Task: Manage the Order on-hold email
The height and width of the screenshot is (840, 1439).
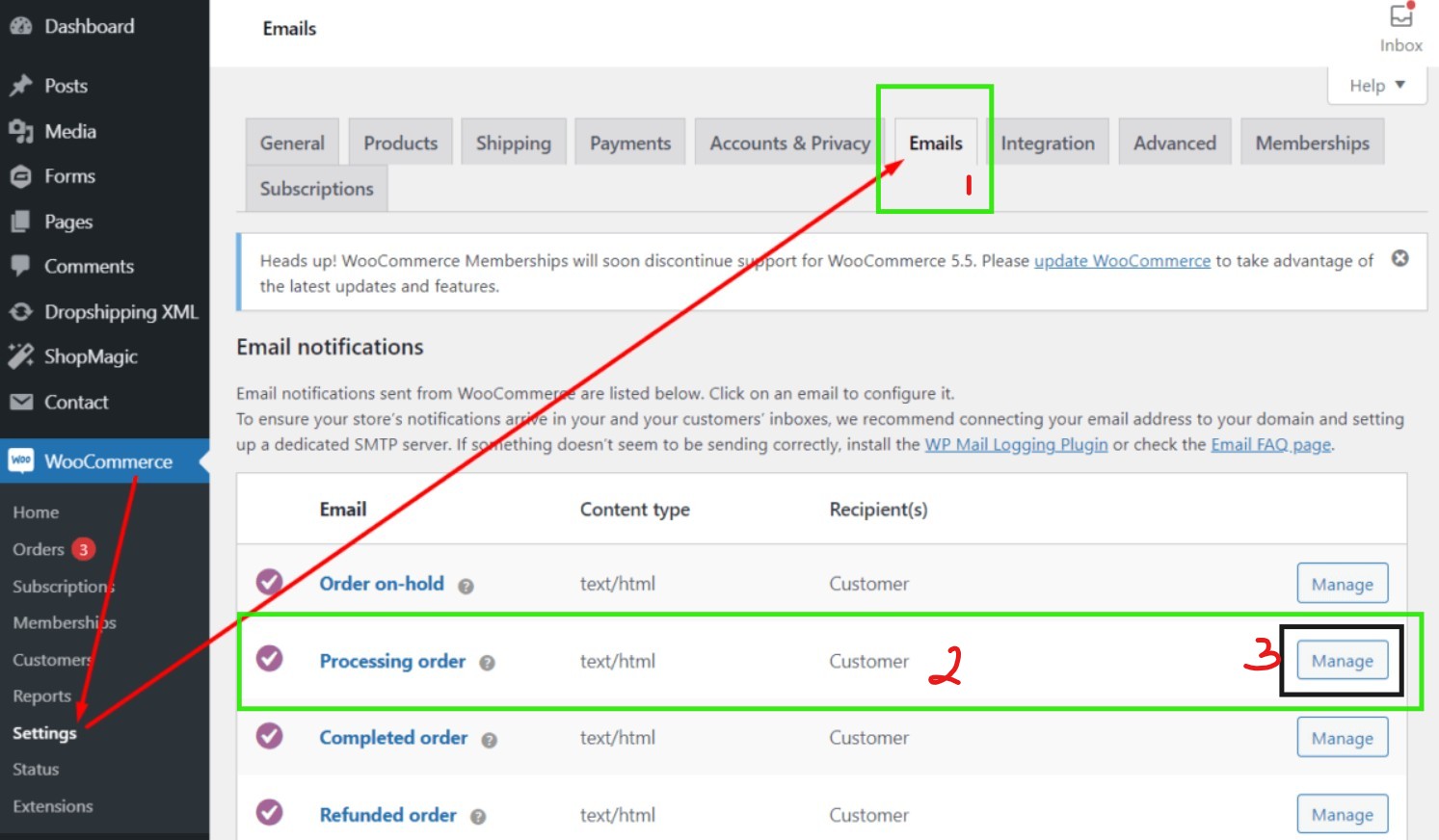Action: pos(1343,584)
